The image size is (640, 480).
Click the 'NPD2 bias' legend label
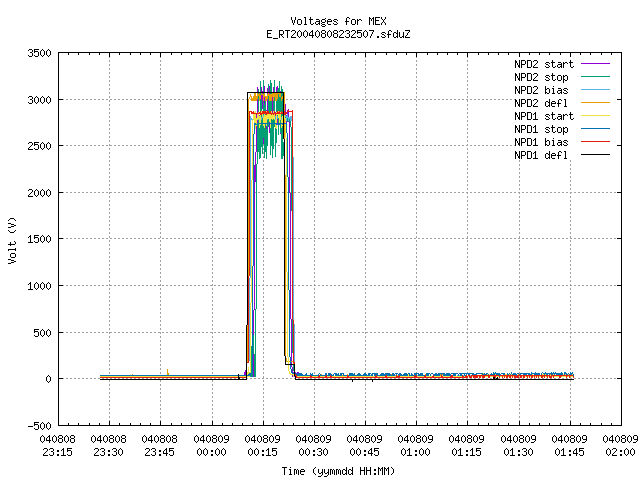pos(541,90)
